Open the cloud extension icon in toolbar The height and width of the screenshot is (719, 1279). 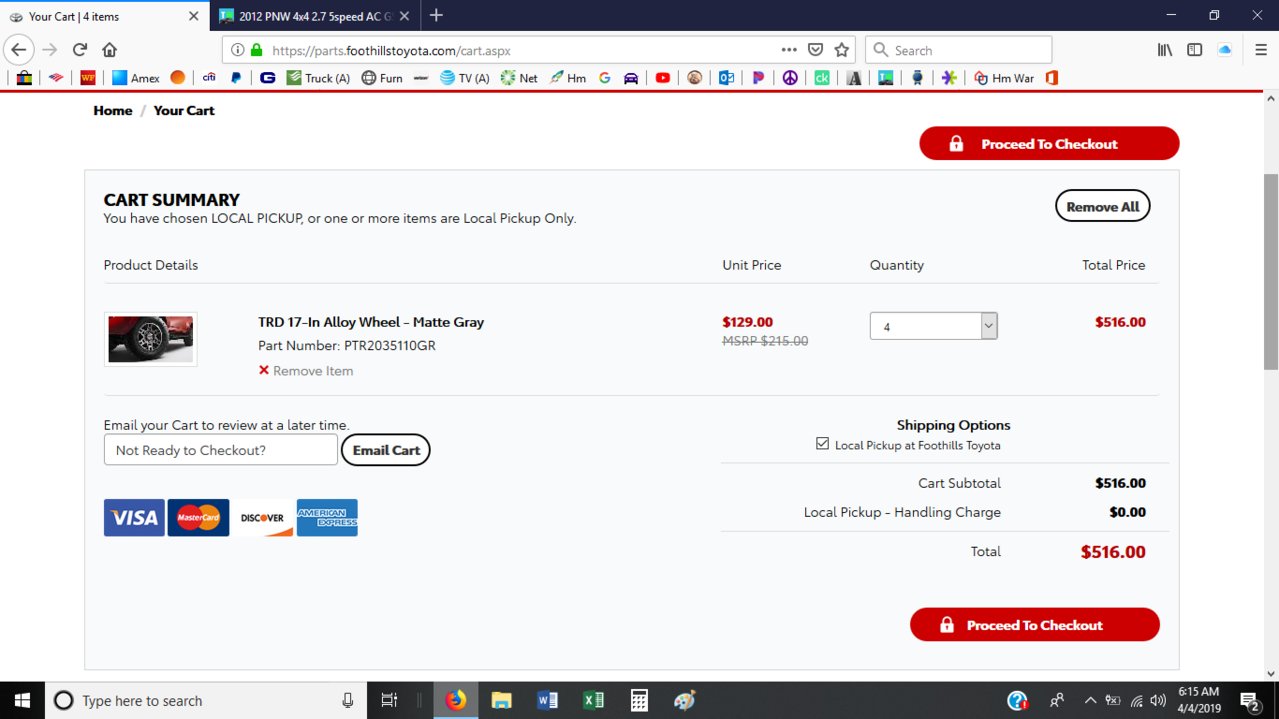(x=1224, y=50)
